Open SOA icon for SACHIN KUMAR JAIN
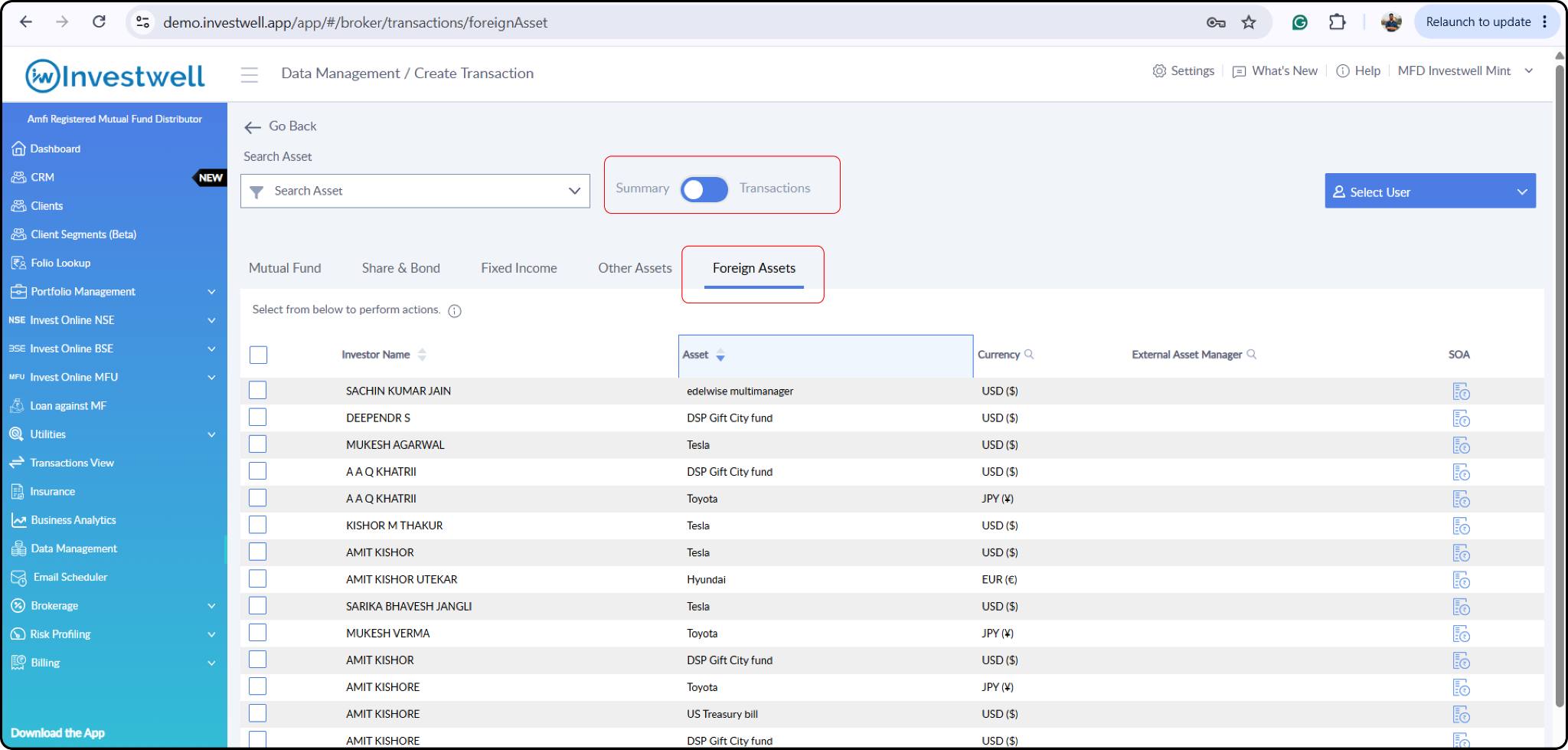This screenshot has height=750, width=1568. pyautogui.click(x=1461, y=391)
